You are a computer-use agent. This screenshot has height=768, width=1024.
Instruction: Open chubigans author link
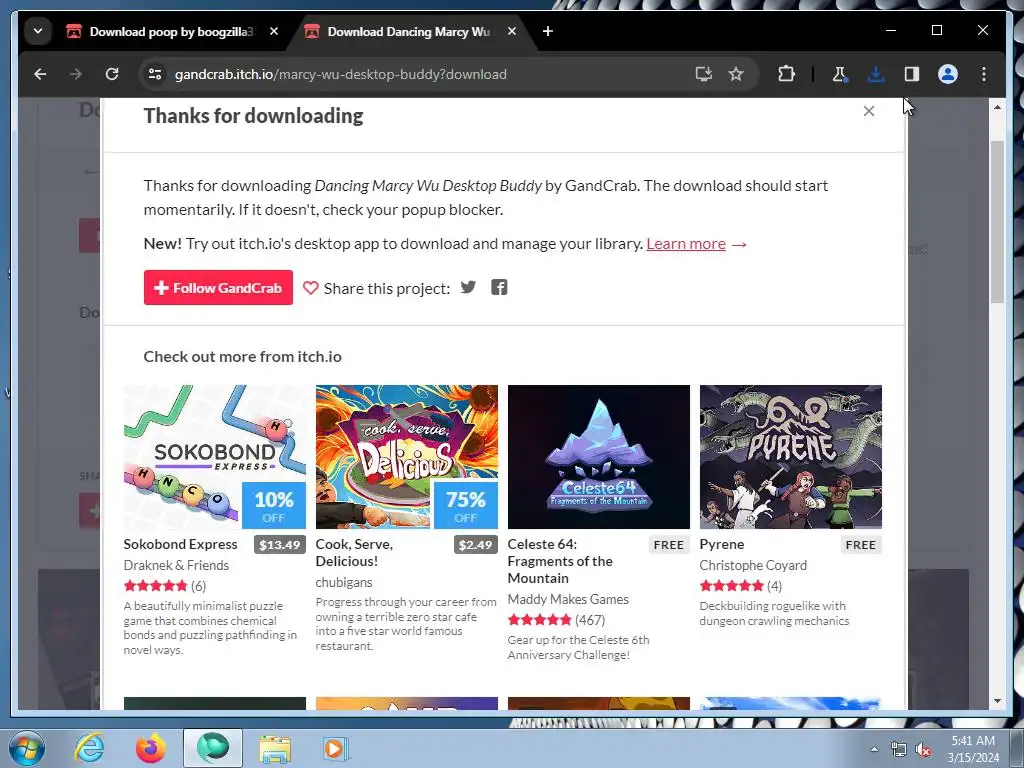point(344,582)
